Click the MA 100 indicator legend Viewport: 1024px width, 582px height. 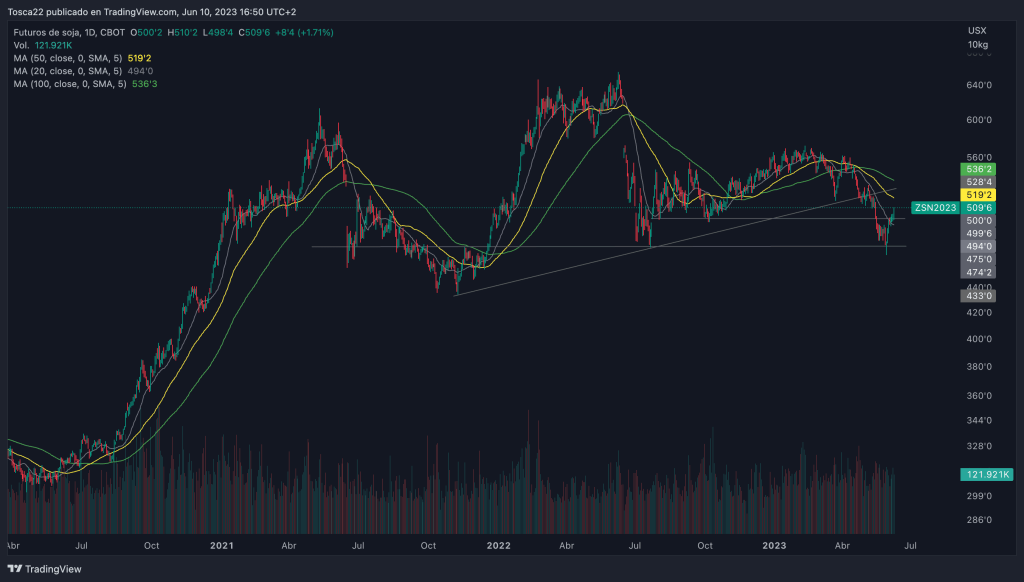pos(70,84)
